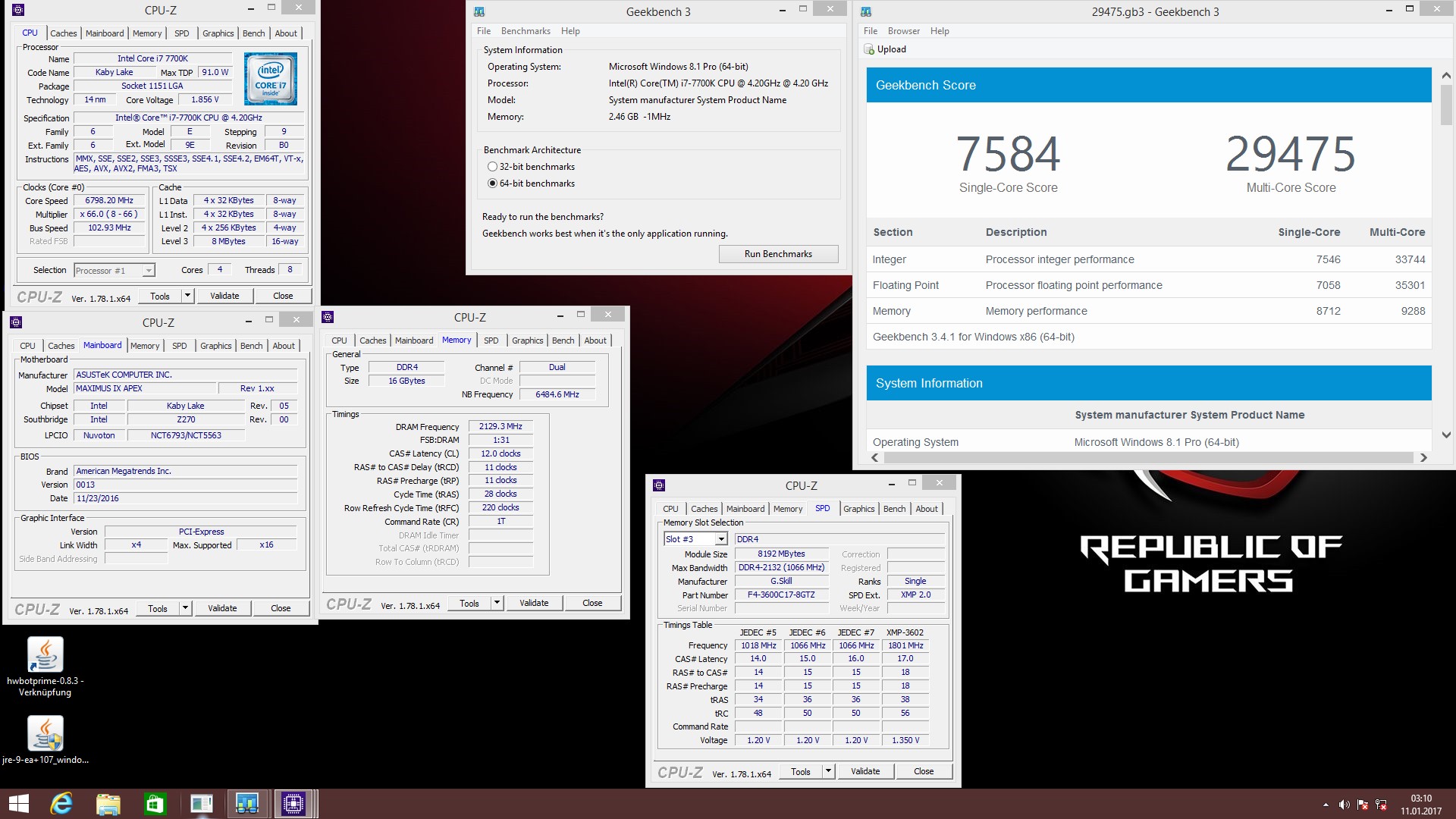
Task: Open the Tools dropdown arrow in Mainboard window
Action: pyautogui.click(x=186, y=608)
